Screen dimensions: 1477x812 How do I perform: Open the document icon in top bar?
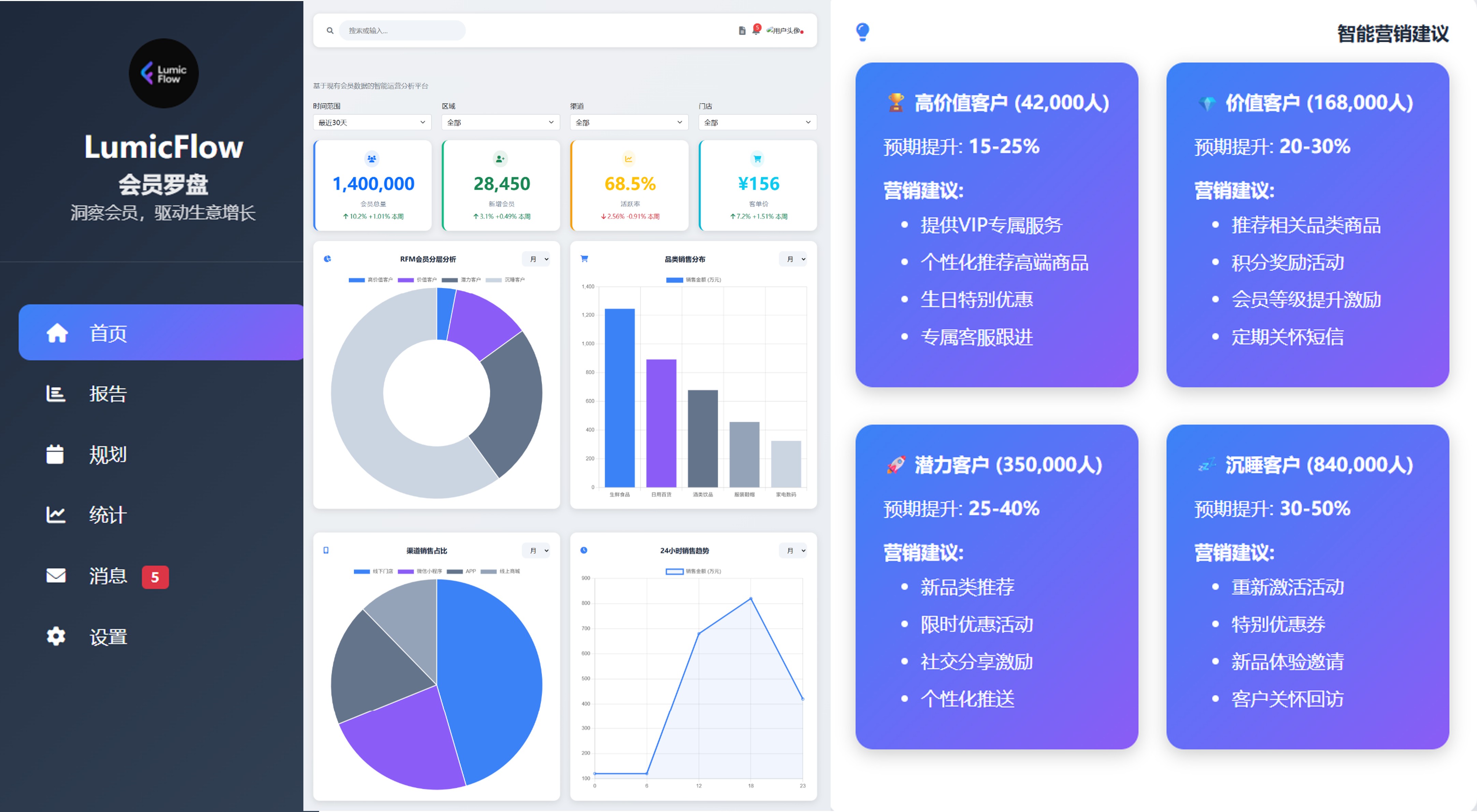[x=741, y=30]
